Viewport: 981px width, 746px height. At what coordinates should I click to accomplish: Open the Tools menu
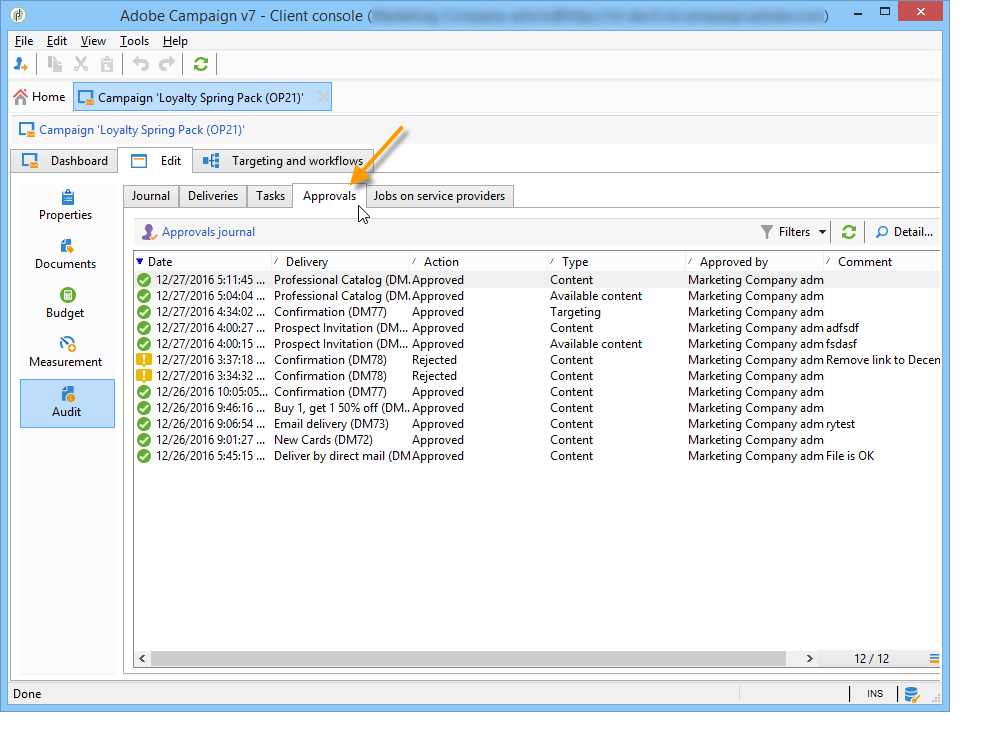tap(135, 41)
